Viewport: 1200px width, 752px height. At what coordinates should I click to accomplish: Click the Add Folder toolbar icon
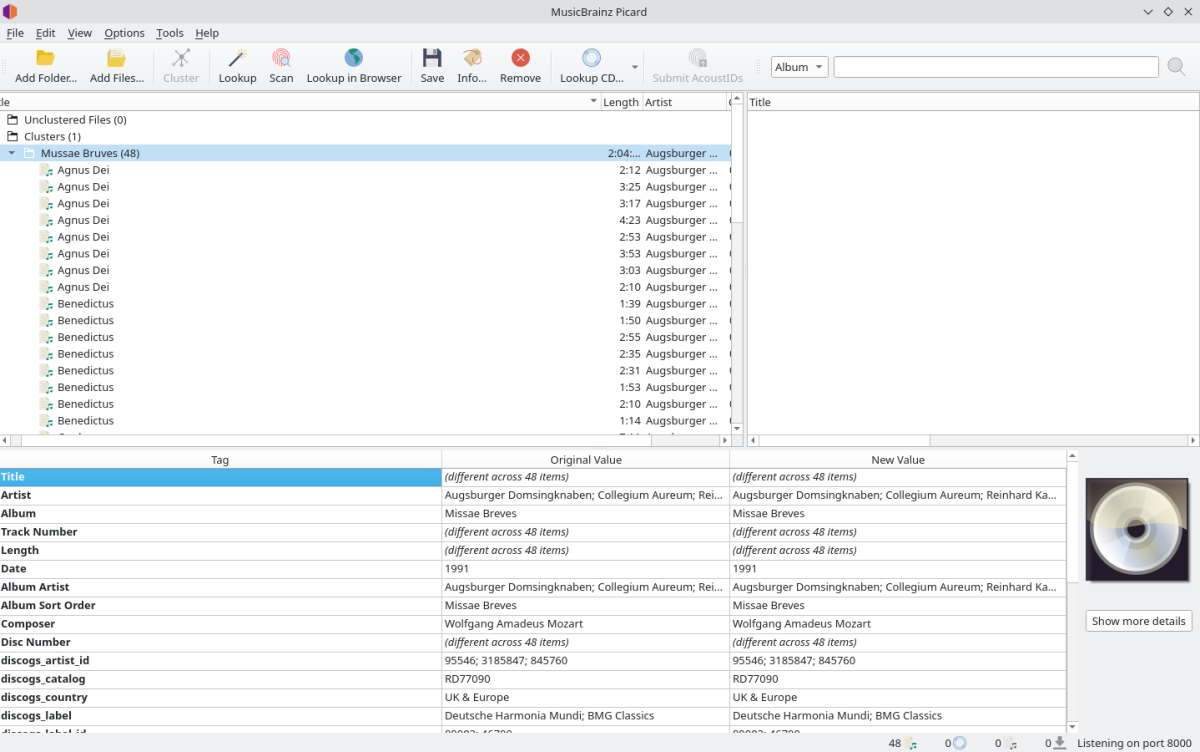click(x=45, y=59)
